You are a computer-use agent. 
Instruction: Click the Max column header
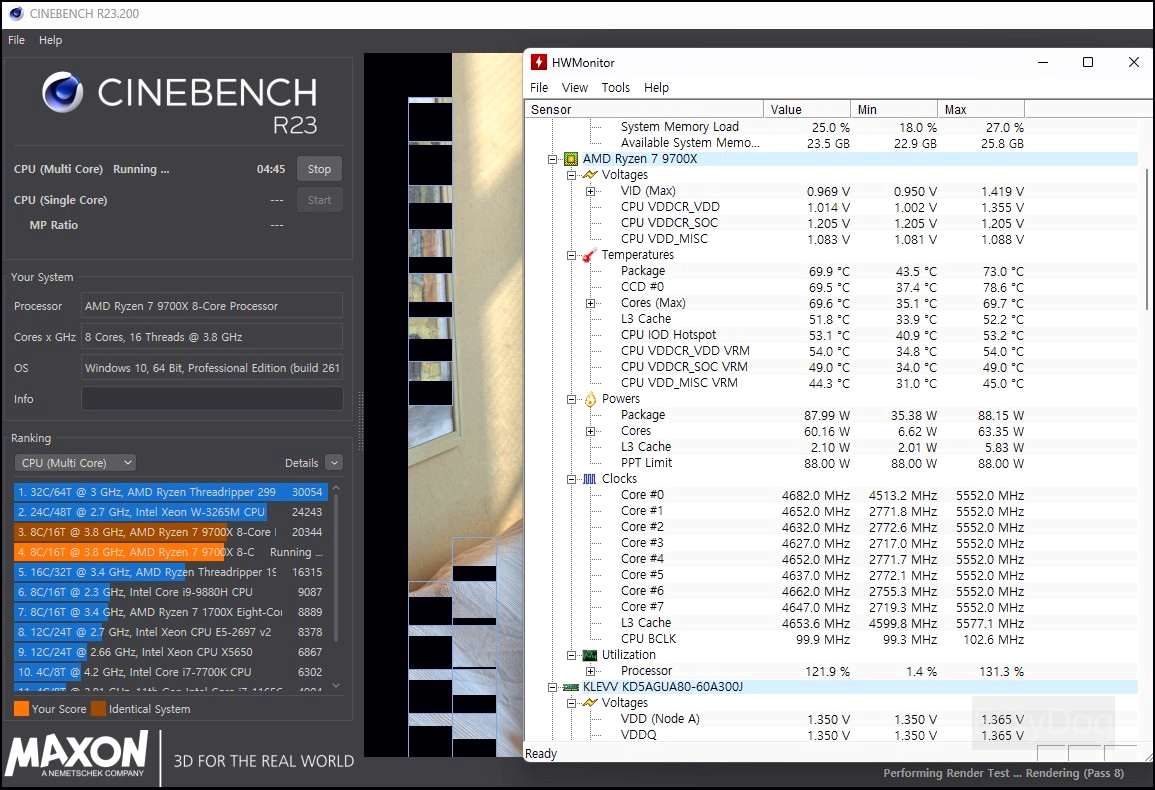[980, 109]
